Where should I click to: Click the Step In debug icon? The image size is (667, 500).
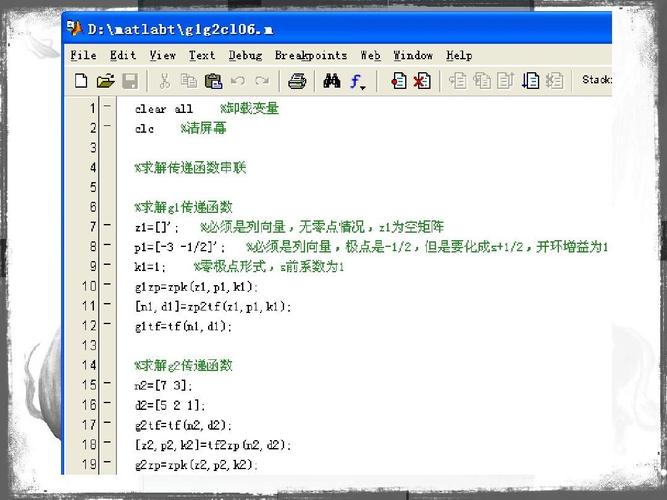click(482, 80)
